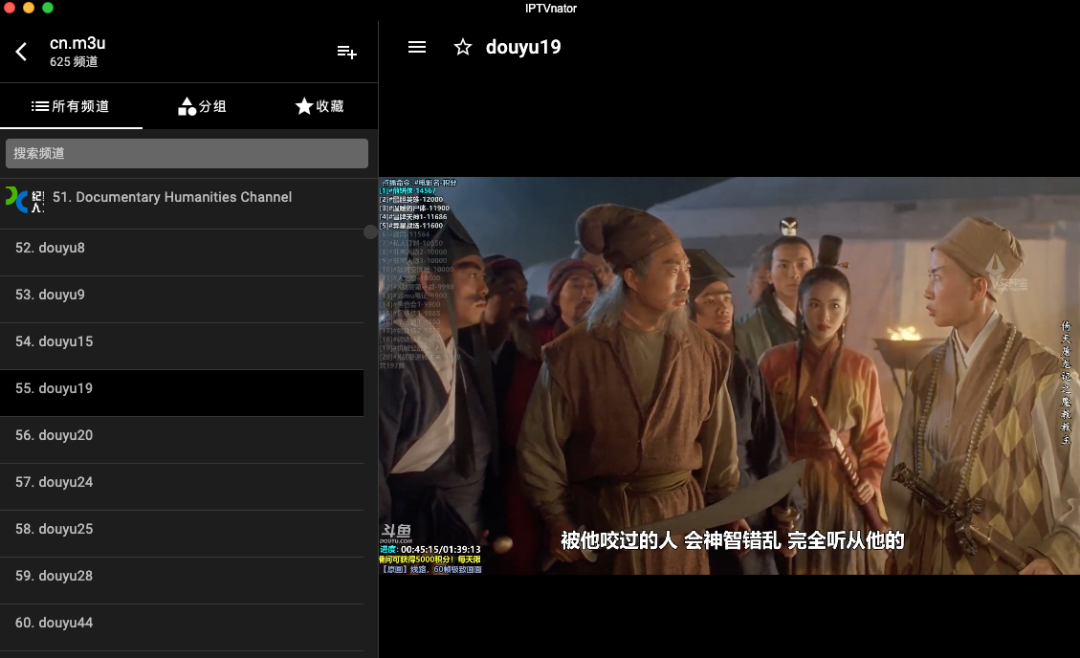
Task: Click the back arrow next to cn.m3u
Action: tap(22, 52)
